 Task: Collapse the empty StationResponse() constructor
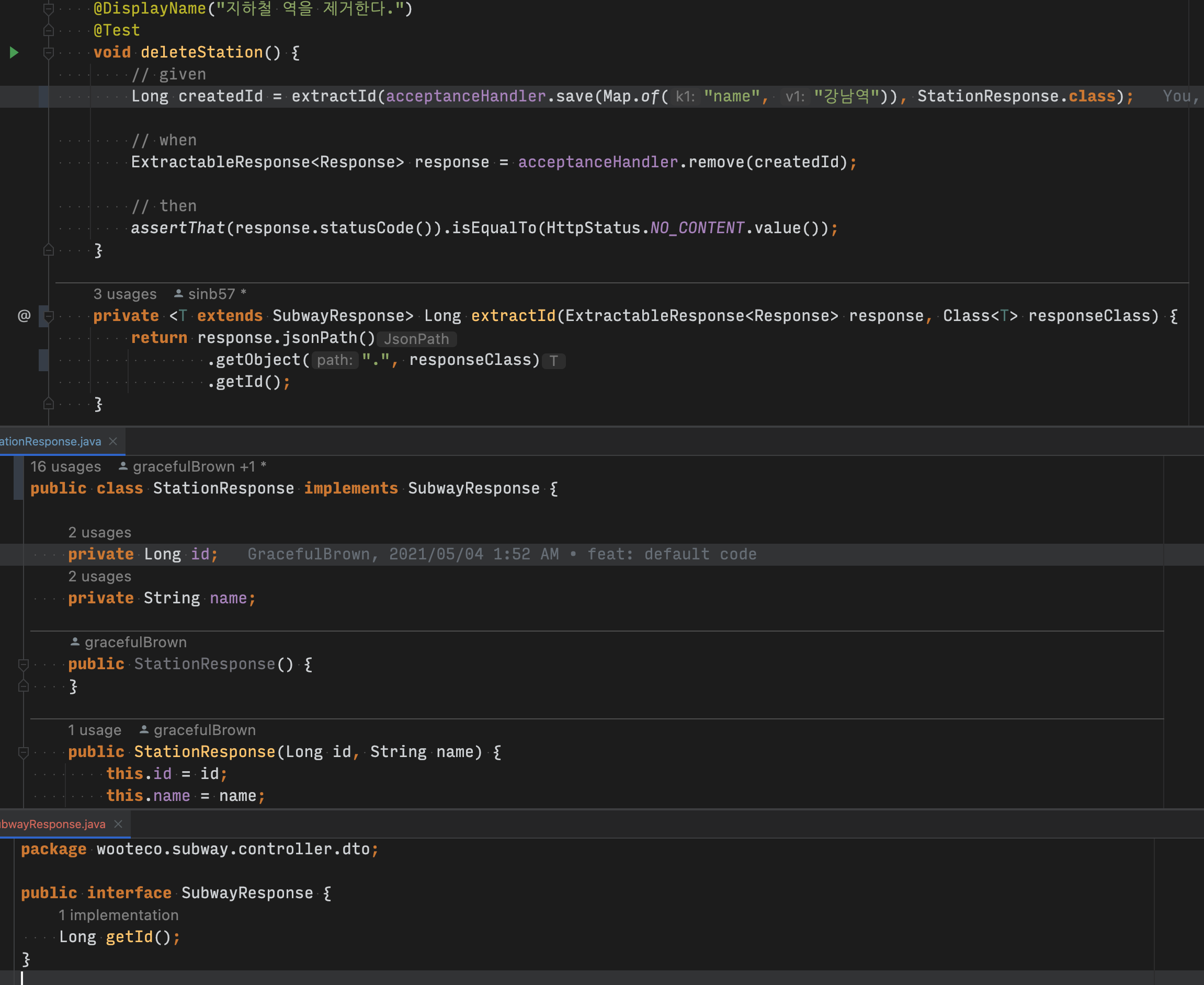click(23, 665)
